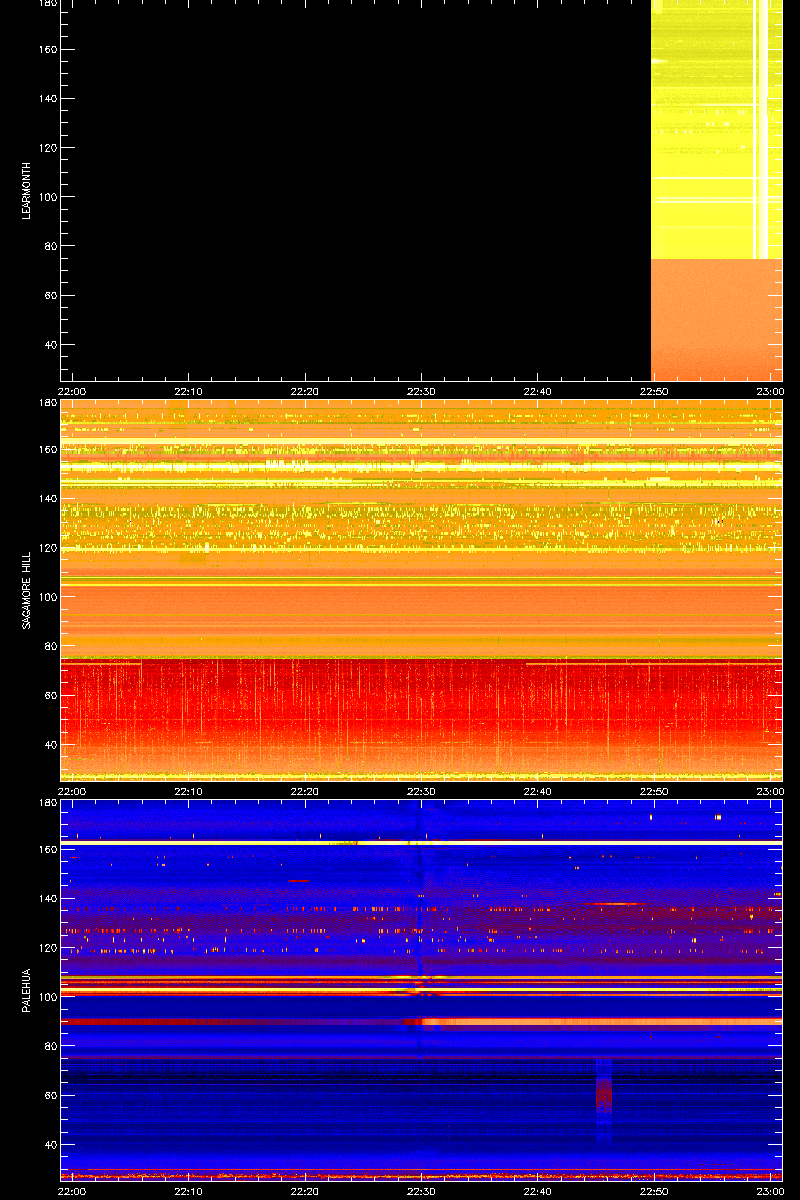Select the 40 frequency label on Learmonth axis
This screenshot has height=1200, width=800.
click(x=50, y=345)
